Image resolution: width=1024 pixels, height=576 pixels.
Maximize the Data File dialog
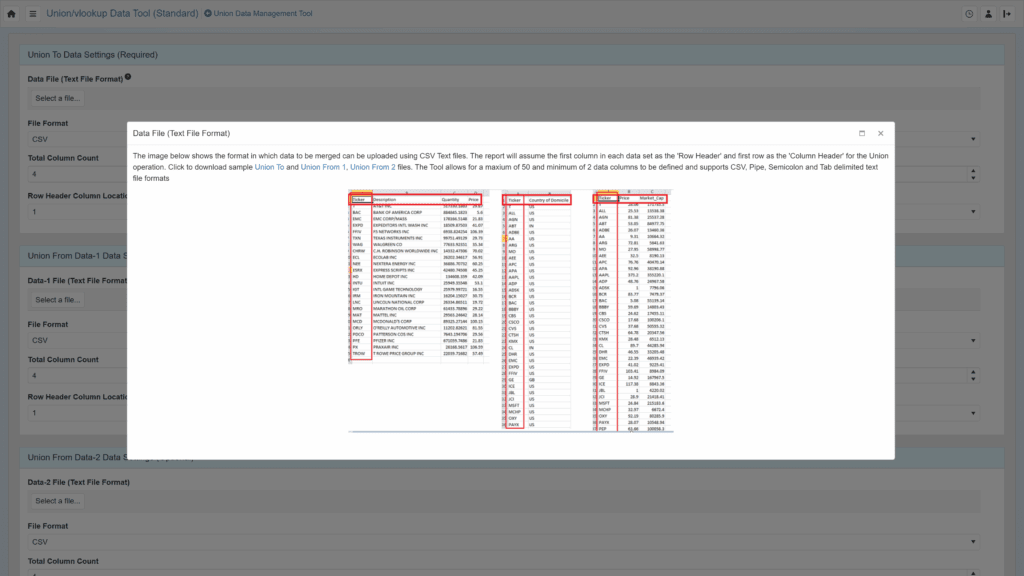[x=862, y=133]
